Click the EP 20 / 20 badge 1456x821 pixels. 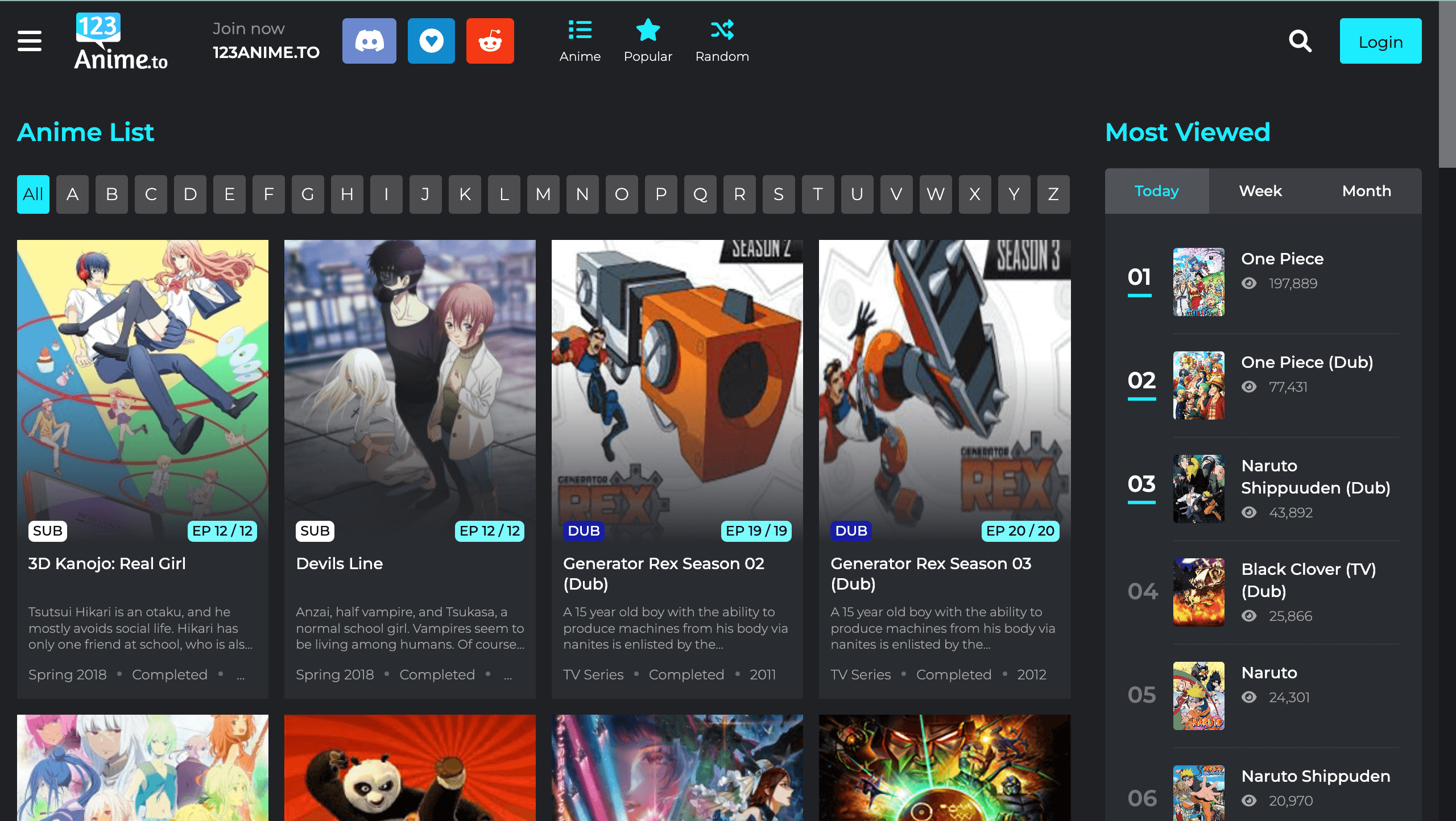1020,531
